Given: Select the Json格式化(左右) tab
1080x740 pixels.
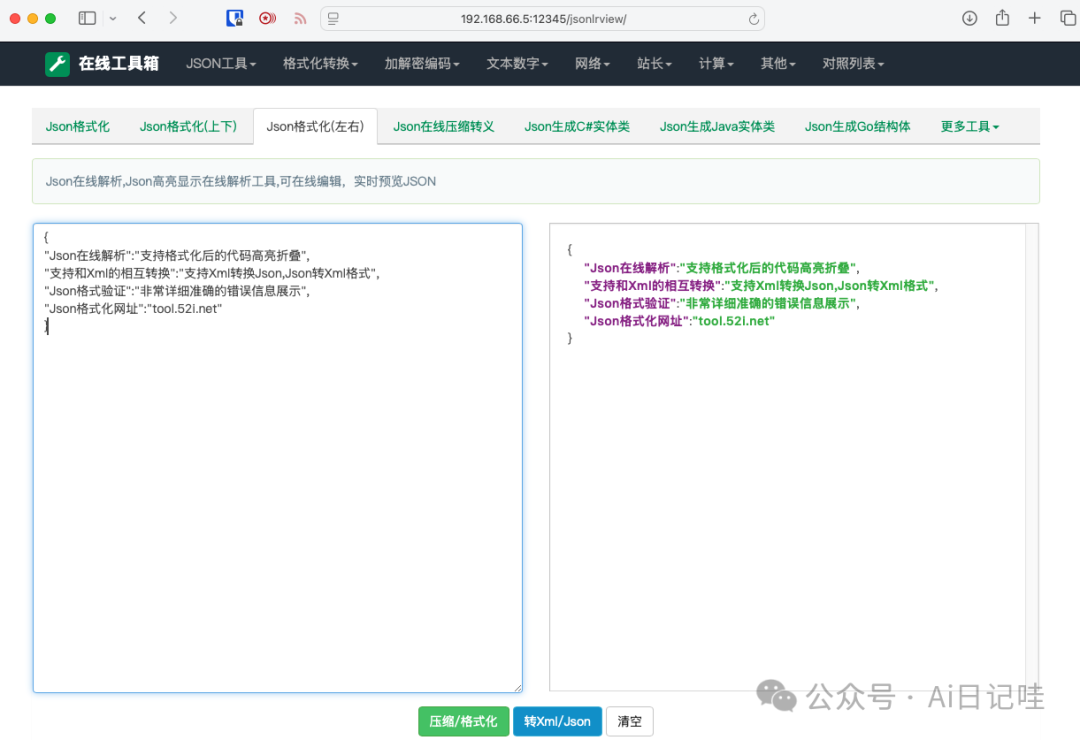Looking at the screenshot, I should [315, 127].
